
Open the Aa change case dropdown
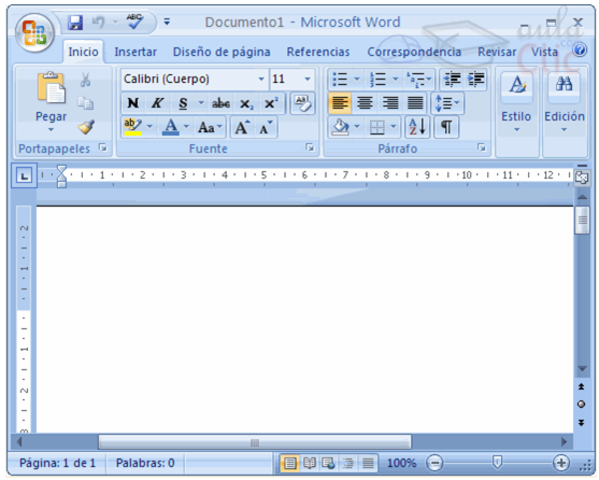(x=209, y=128)
